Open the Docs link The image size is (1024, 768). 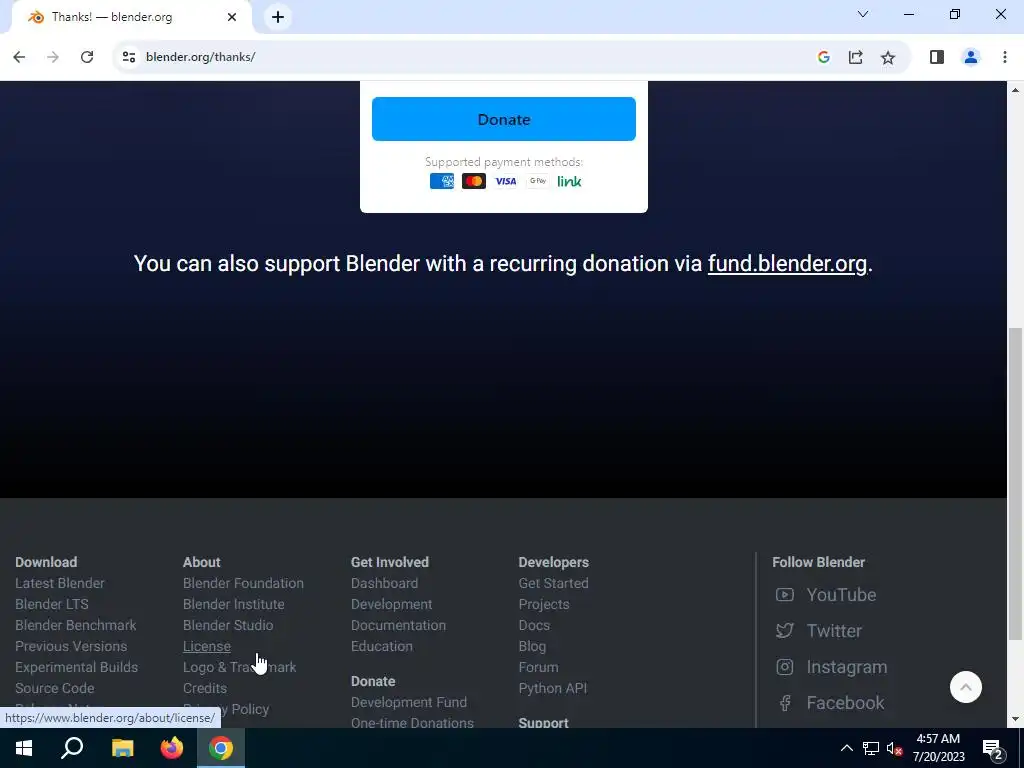pos(534,625)
